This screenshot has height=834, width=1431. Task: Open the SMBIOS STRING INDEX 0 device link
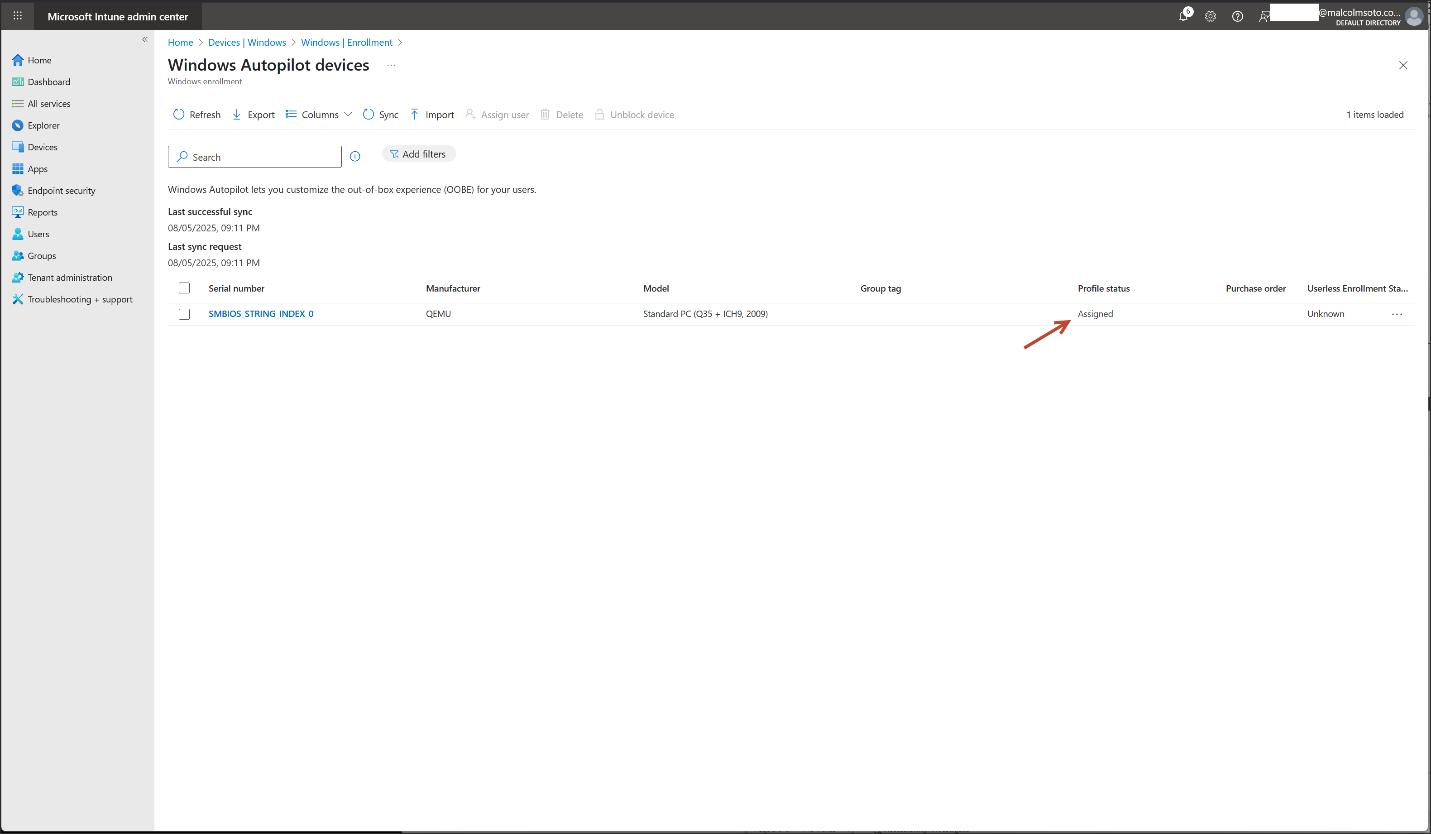click(260, 314)
